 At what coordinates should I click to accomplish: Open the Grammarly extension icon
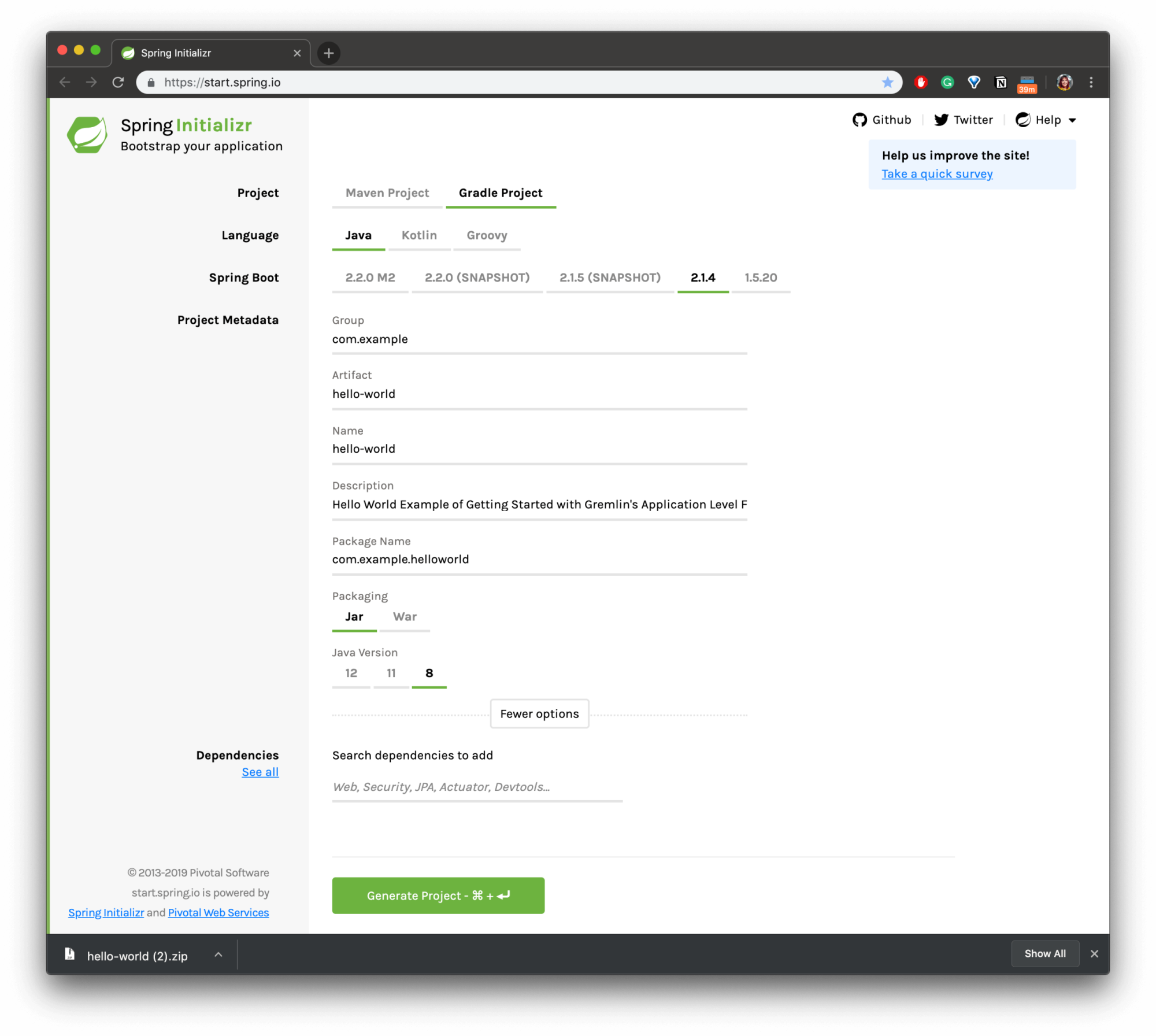pyautogui.click(x=947, y=82)
